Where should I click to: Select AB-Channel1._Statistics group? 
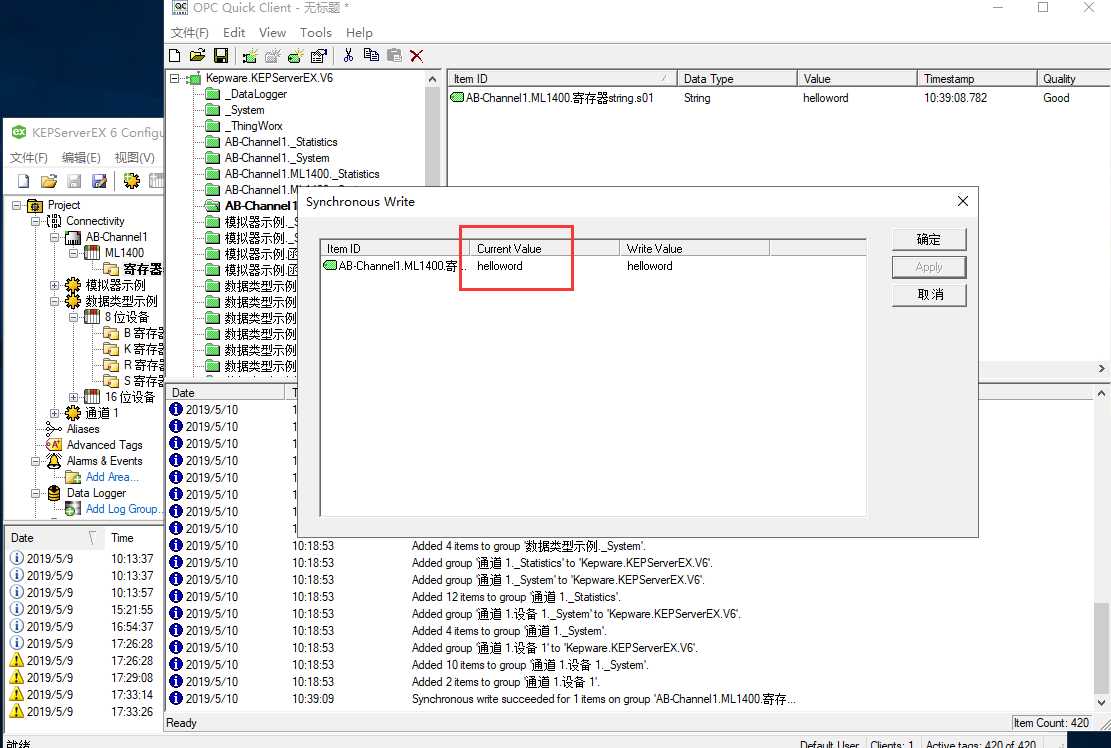coord(281,142)
